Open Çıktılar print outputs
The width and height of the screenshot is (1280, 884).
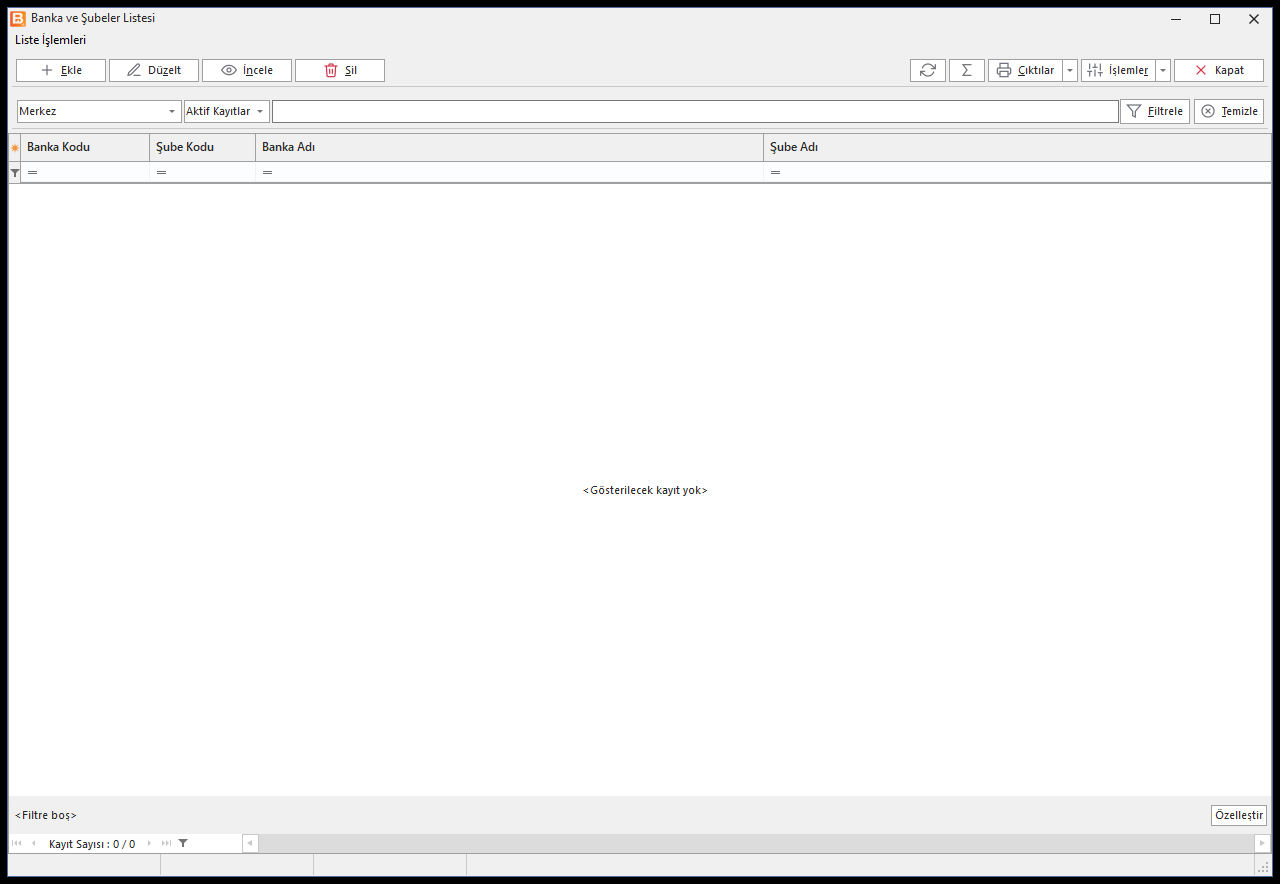(x=1025, y=70)
